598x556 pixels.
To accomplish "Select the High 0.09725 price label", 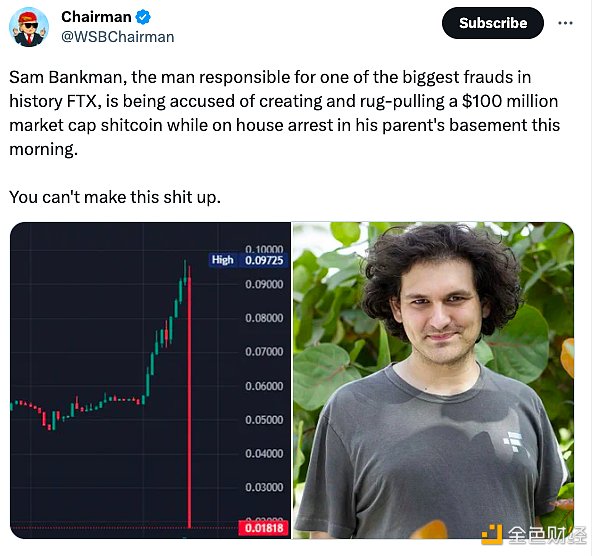I will tap(248, 260).
